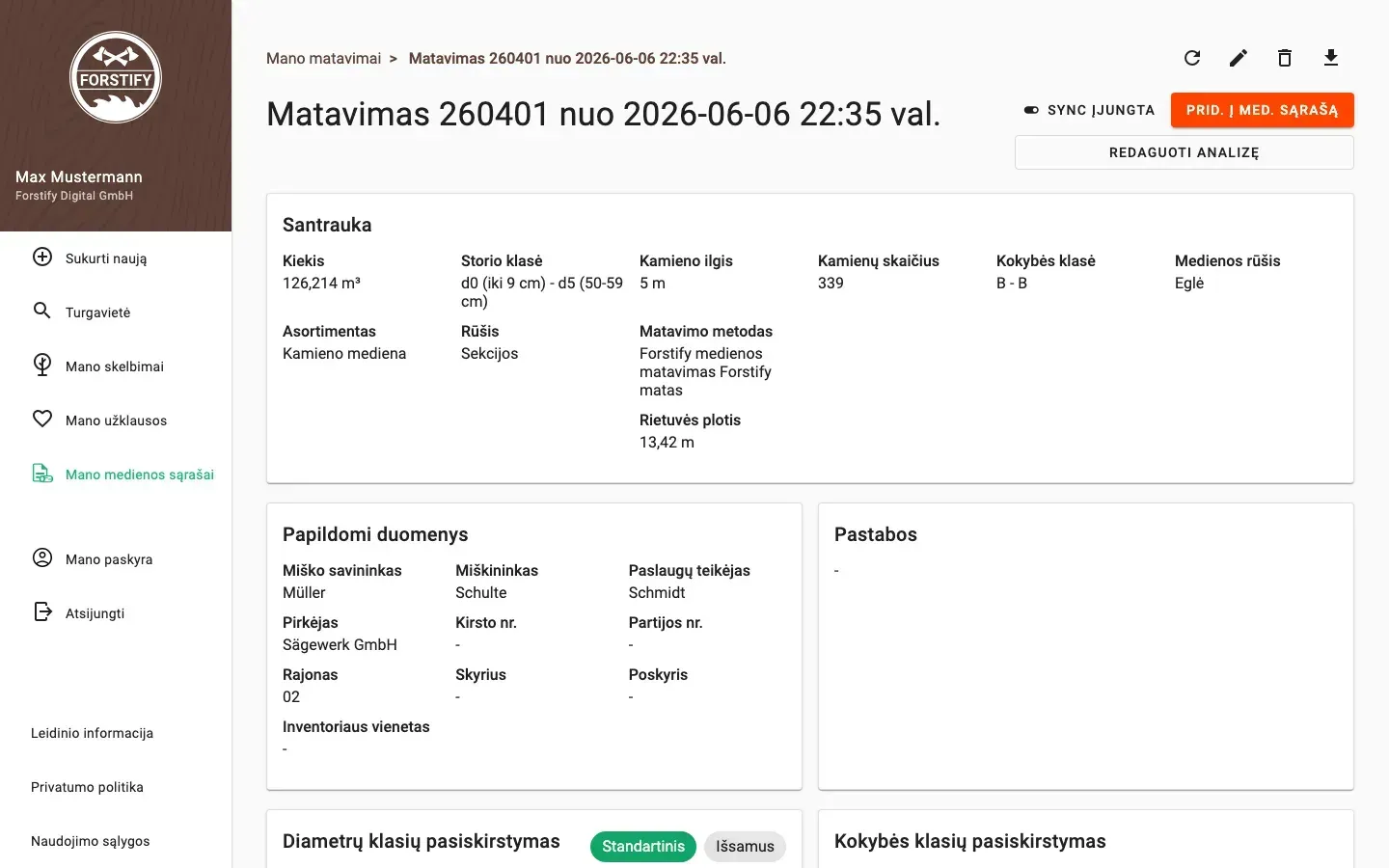Click PRID. Į MED. SĄRAŠĄ button
Screen dimensions: 1389x868
[x=1263, y=110]
